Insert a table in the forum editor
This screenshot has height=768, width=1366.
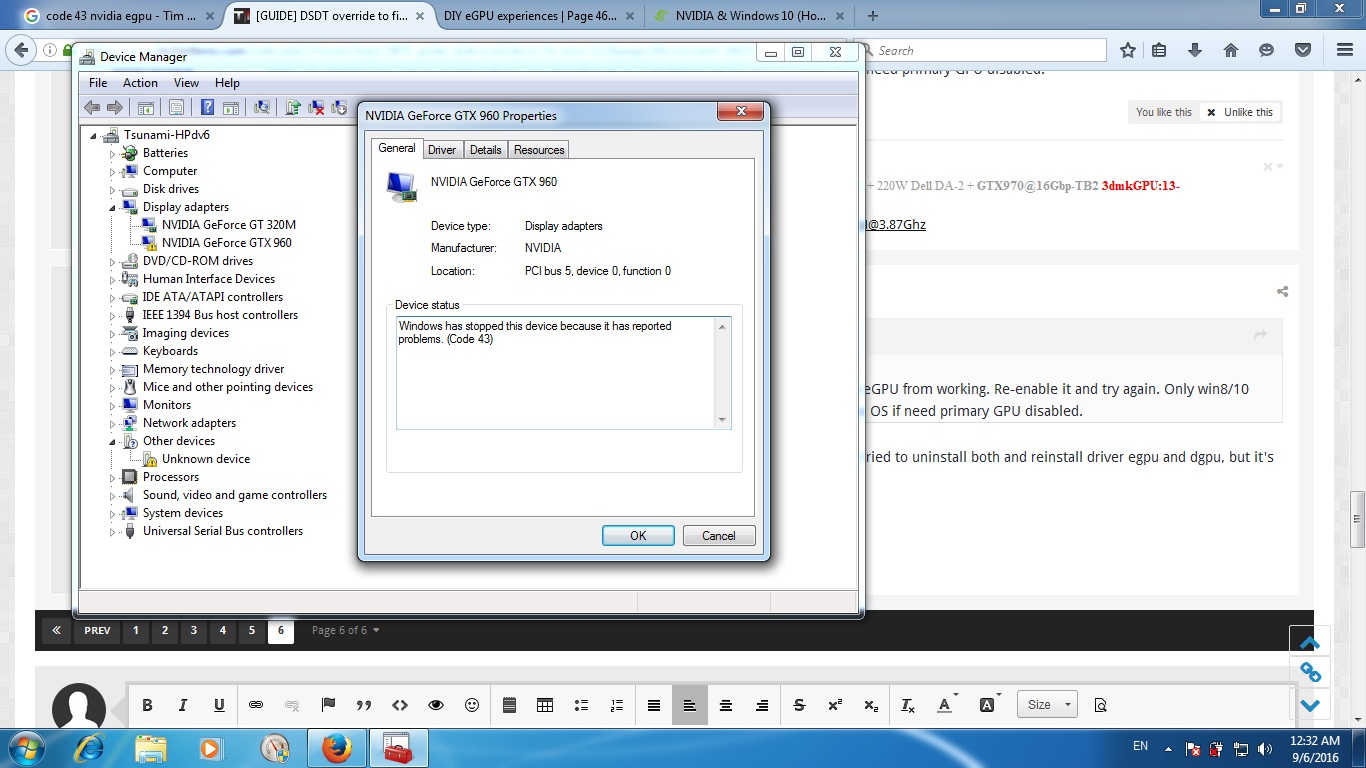tap(545, 705)
